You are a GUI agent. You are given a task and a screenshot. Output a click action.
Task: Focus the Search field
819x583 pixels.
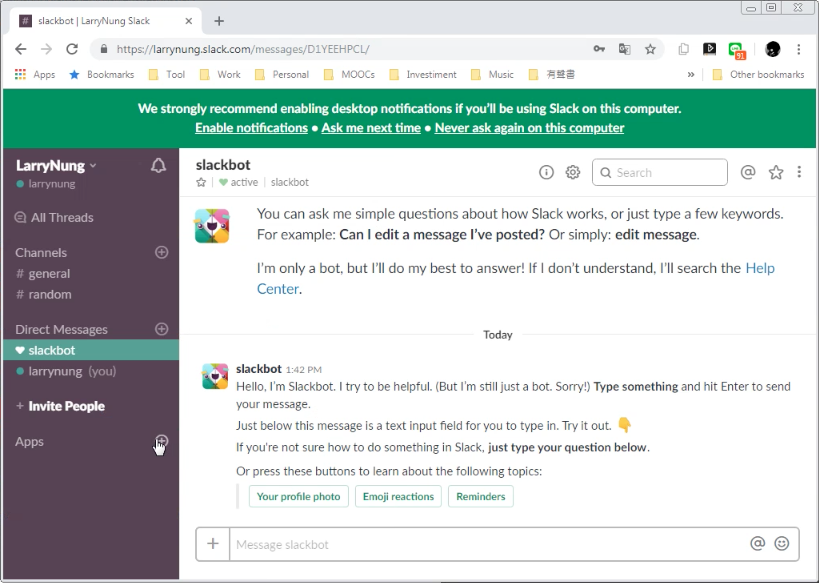[x=660, y=172]
